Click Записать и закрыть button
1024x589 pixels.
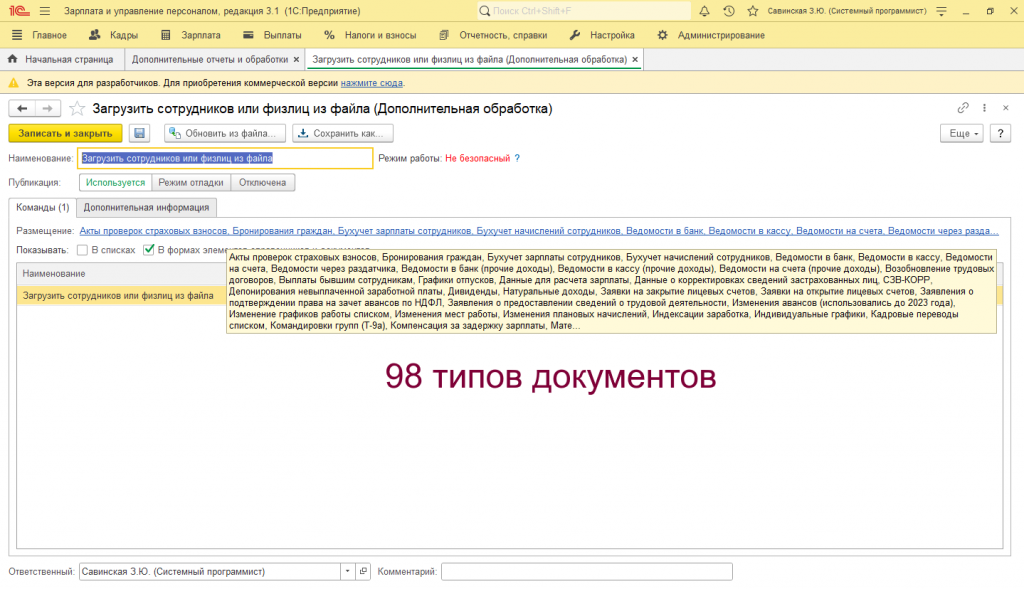[65, 133]
